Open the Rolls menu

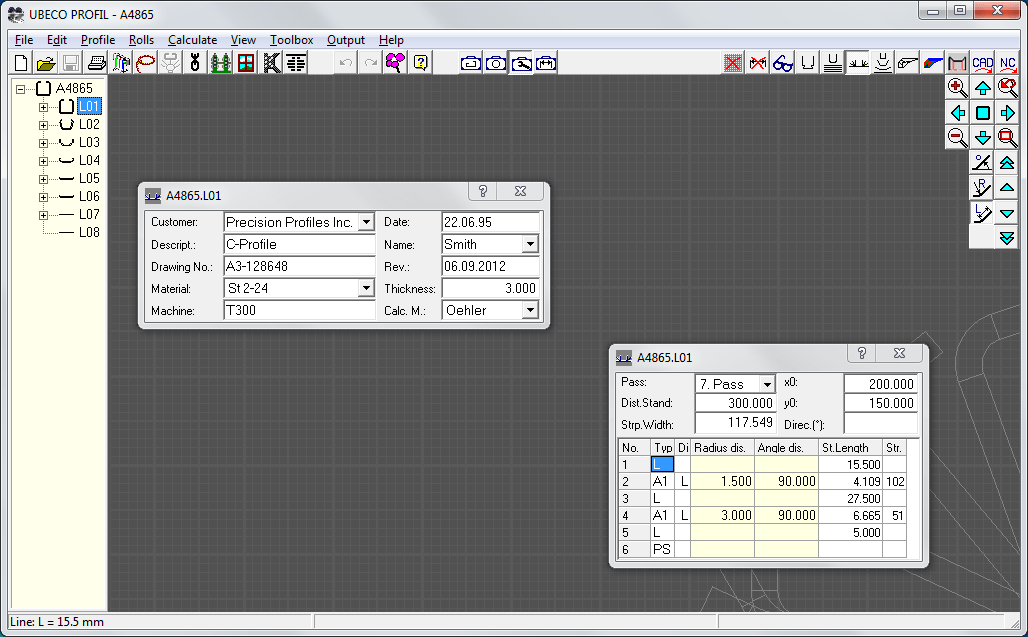click(x=141, y=40)
